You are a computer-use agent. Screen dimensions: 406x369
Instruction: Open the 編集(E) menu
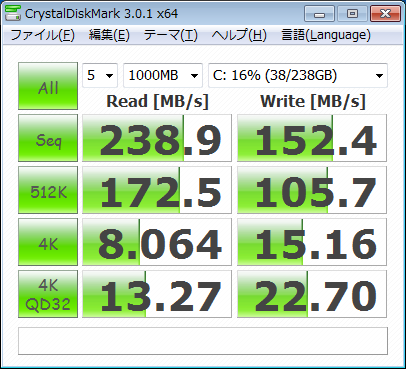tap(109, 35)
